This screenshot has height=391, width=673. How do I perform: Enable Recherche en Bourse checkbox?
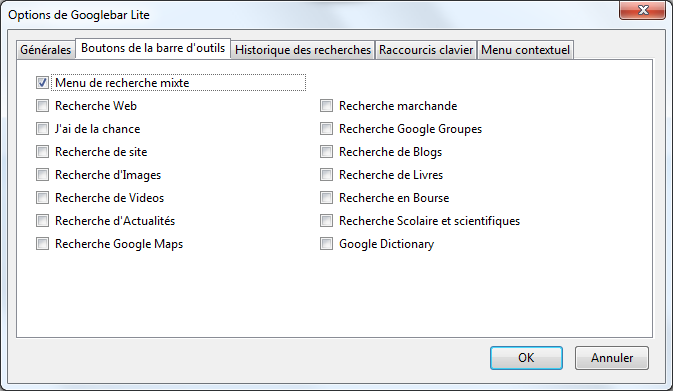click(326, 197)
